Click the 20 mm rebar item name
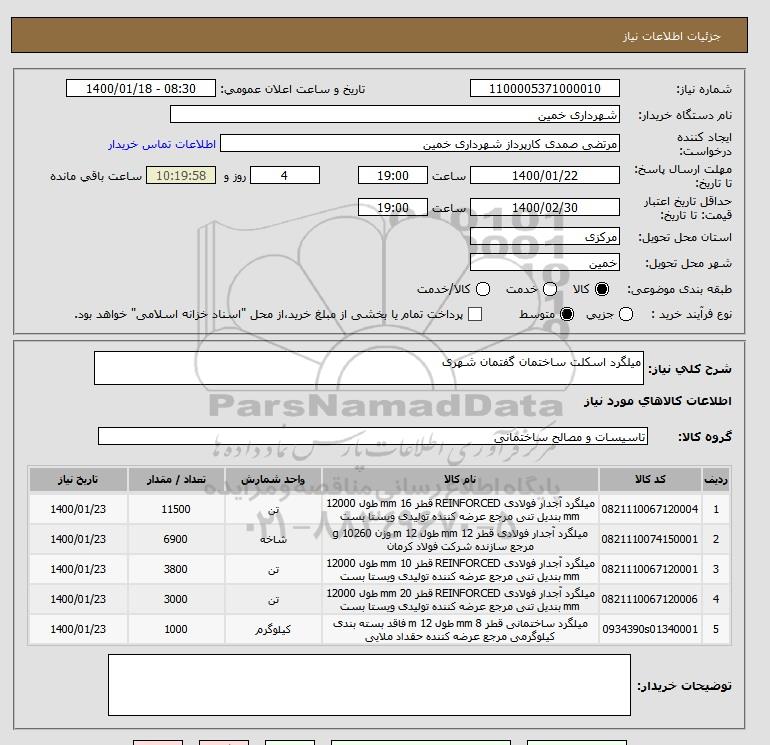This screenshot has width=770, height=745. tap(460, 600)
